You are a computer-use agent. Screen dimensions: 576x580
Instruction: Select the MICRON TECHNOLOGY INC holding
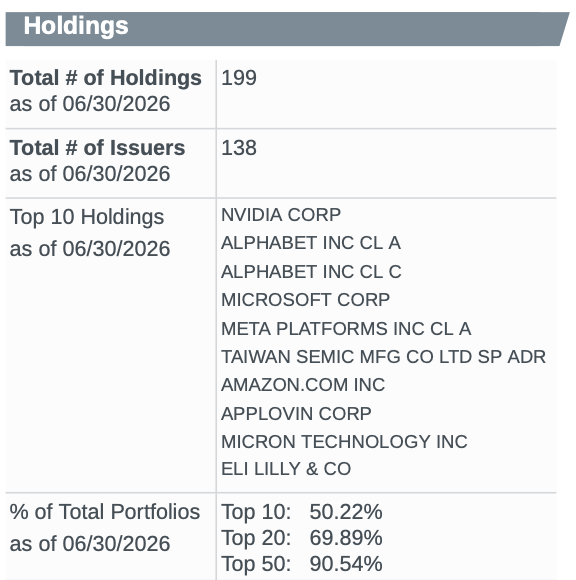tap(344, 441)
